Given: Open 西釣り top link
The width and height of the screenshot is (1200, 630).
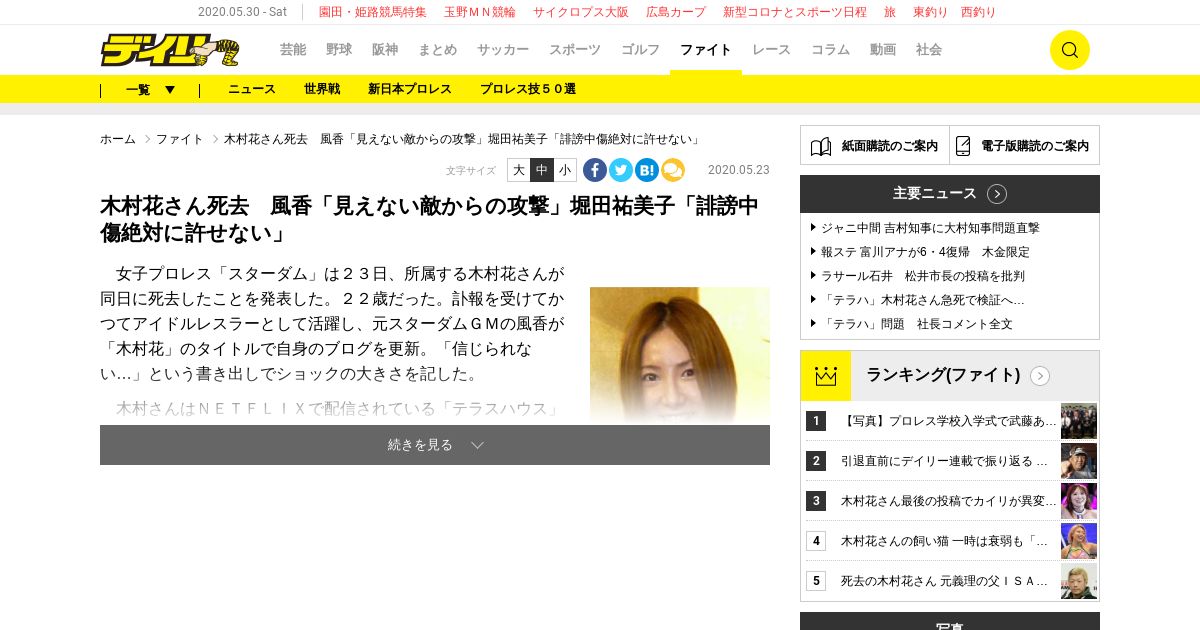Looking at the screenshot, I should [x=978, y=12].
